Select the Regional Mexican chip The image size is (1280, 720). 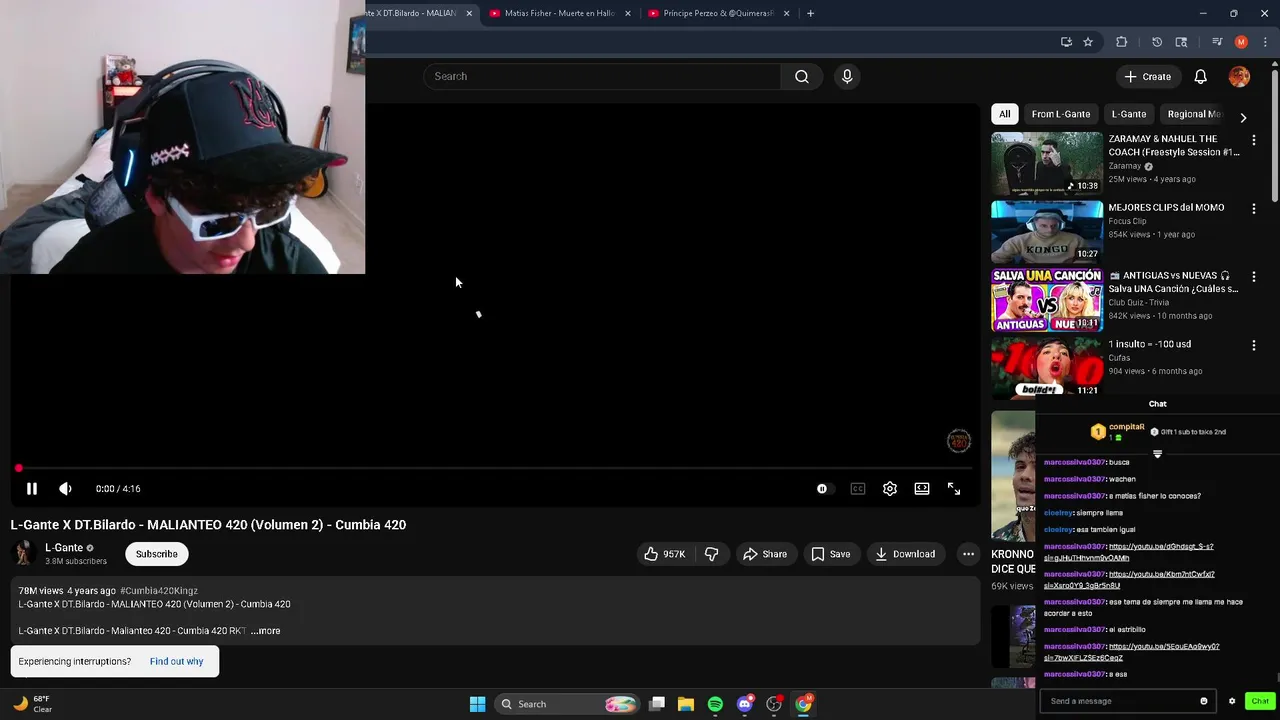(x=1194, y=114)
